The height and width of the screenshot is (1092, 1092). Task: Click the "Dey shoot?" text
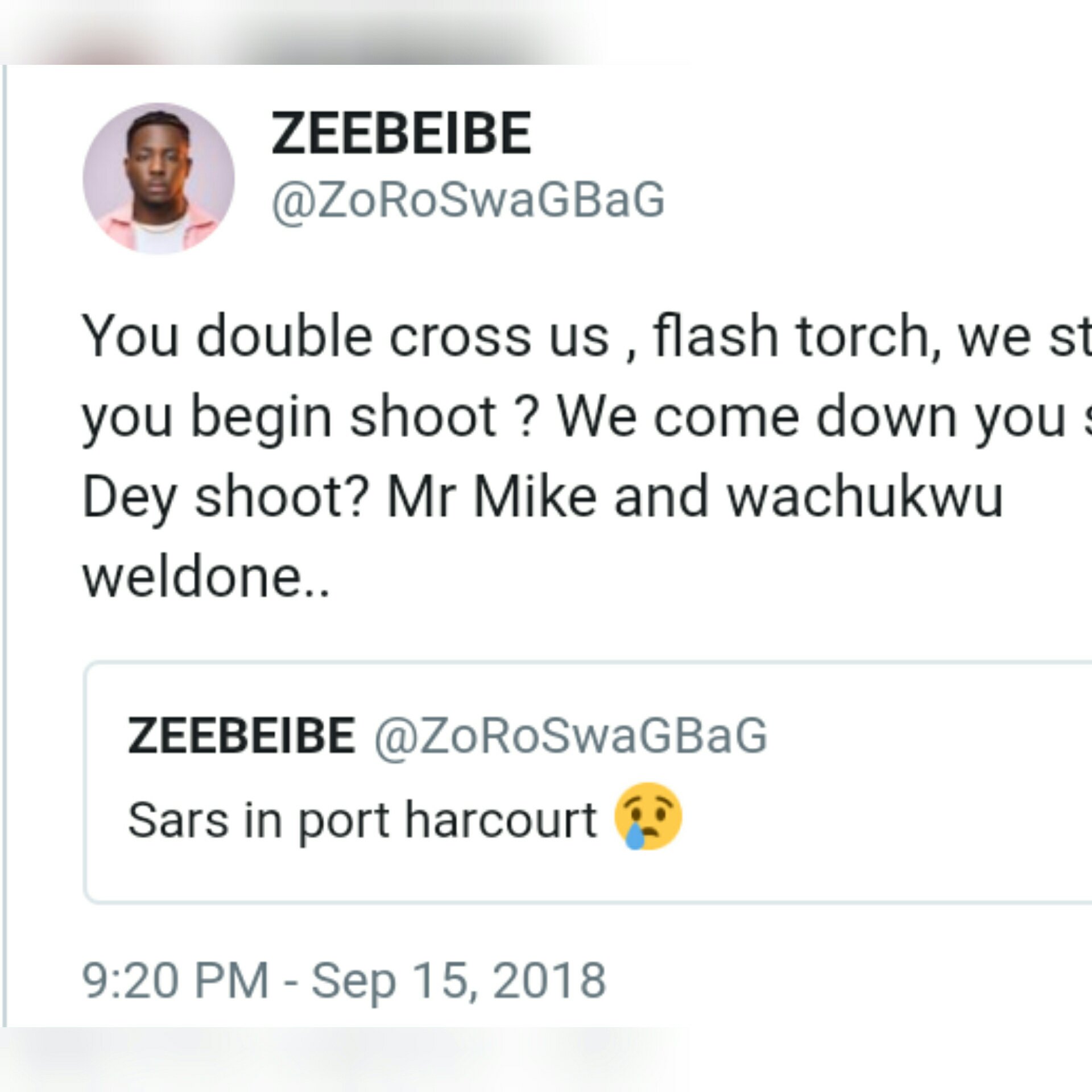[x=225, y=497]
